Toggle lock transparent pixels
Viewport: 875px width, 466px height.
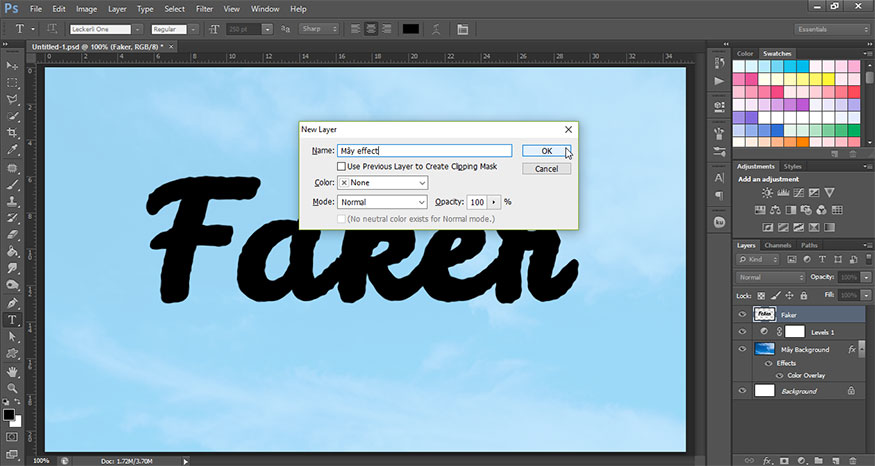(761, 295)
